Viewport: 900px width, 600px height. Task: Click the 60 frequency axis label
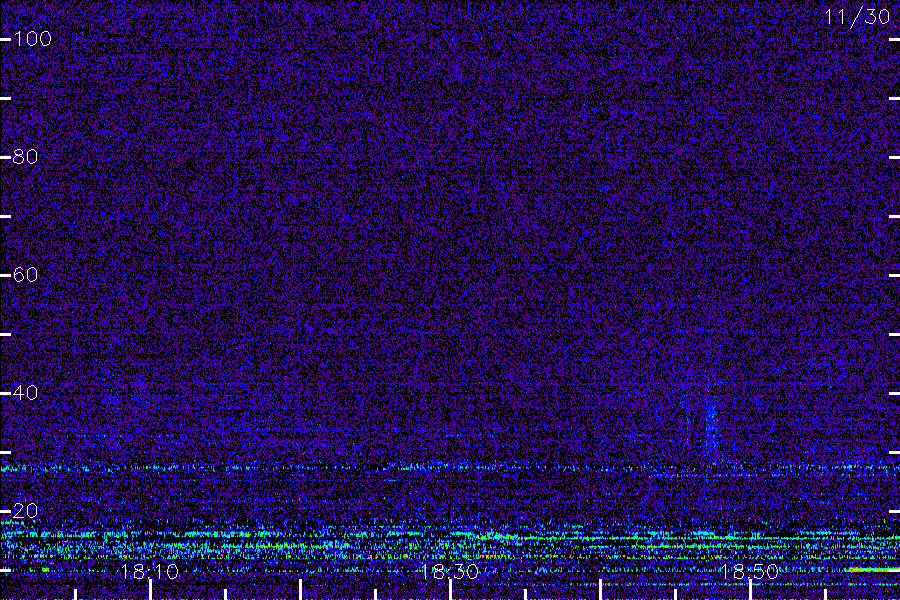point(25,275)
